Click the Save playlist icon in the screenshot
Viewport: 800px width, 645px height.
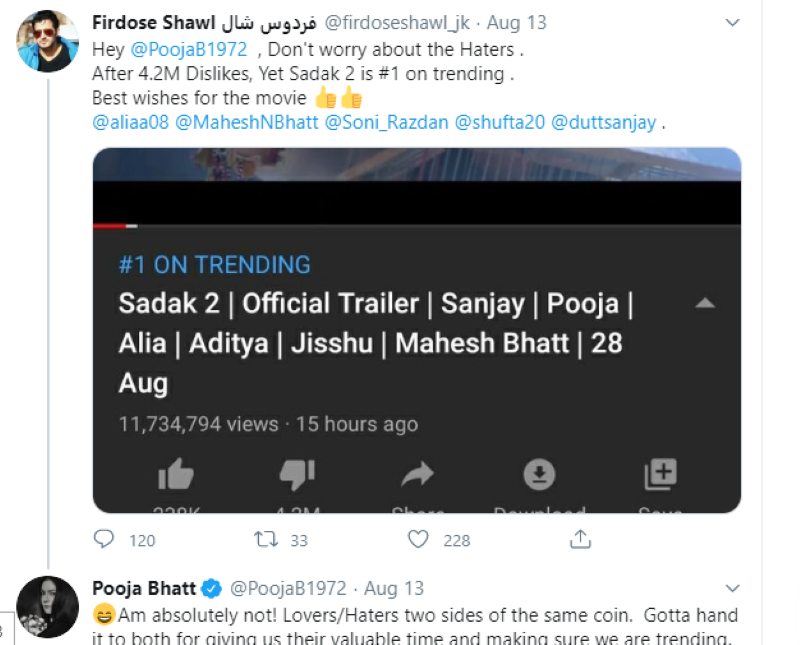(x=660, y=474)
